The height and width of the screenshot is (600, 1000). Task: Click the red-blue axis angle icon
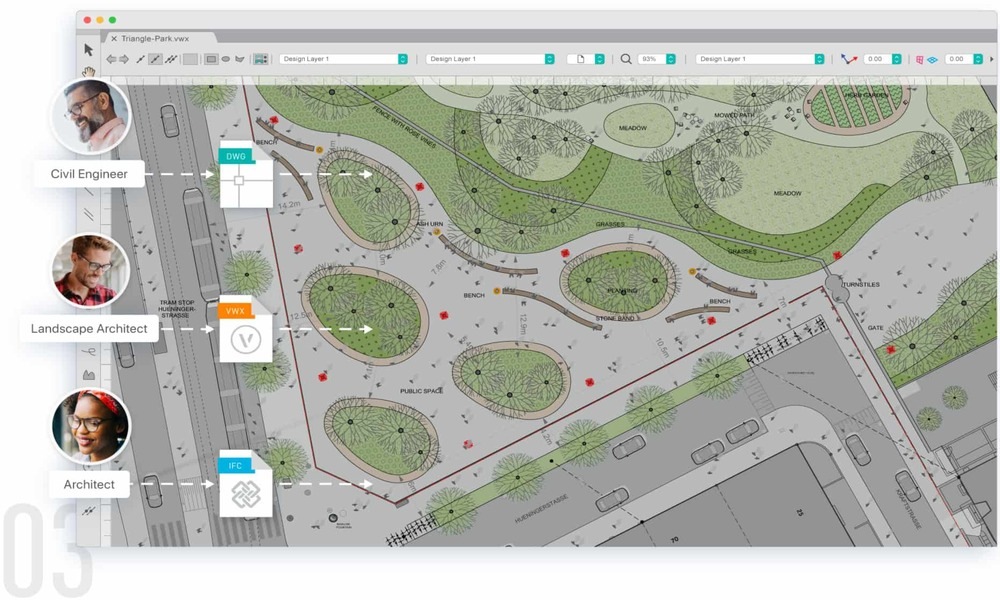848,59
